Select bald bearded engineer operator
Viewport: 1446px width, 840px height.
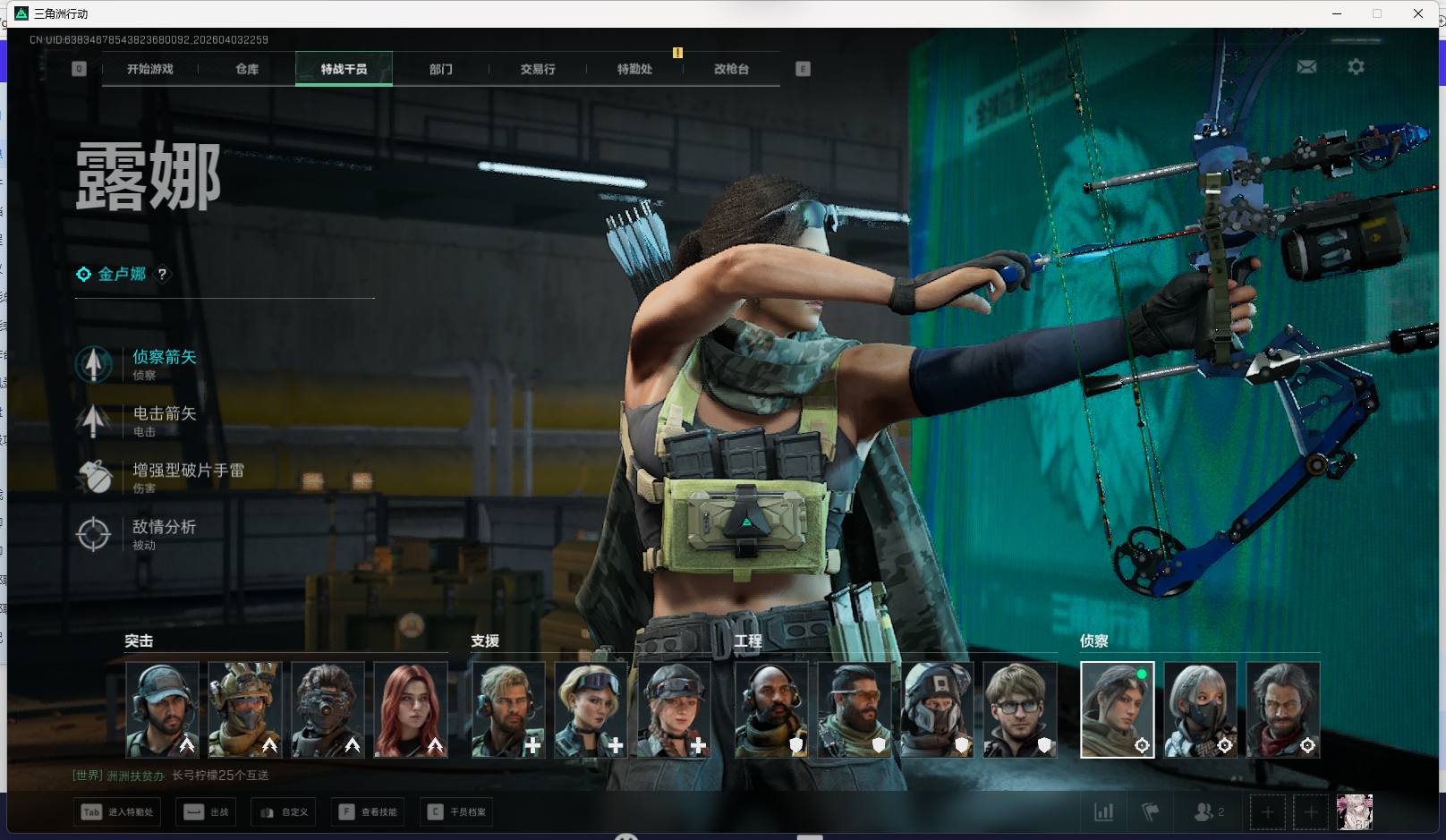click(x=771, y=709)
